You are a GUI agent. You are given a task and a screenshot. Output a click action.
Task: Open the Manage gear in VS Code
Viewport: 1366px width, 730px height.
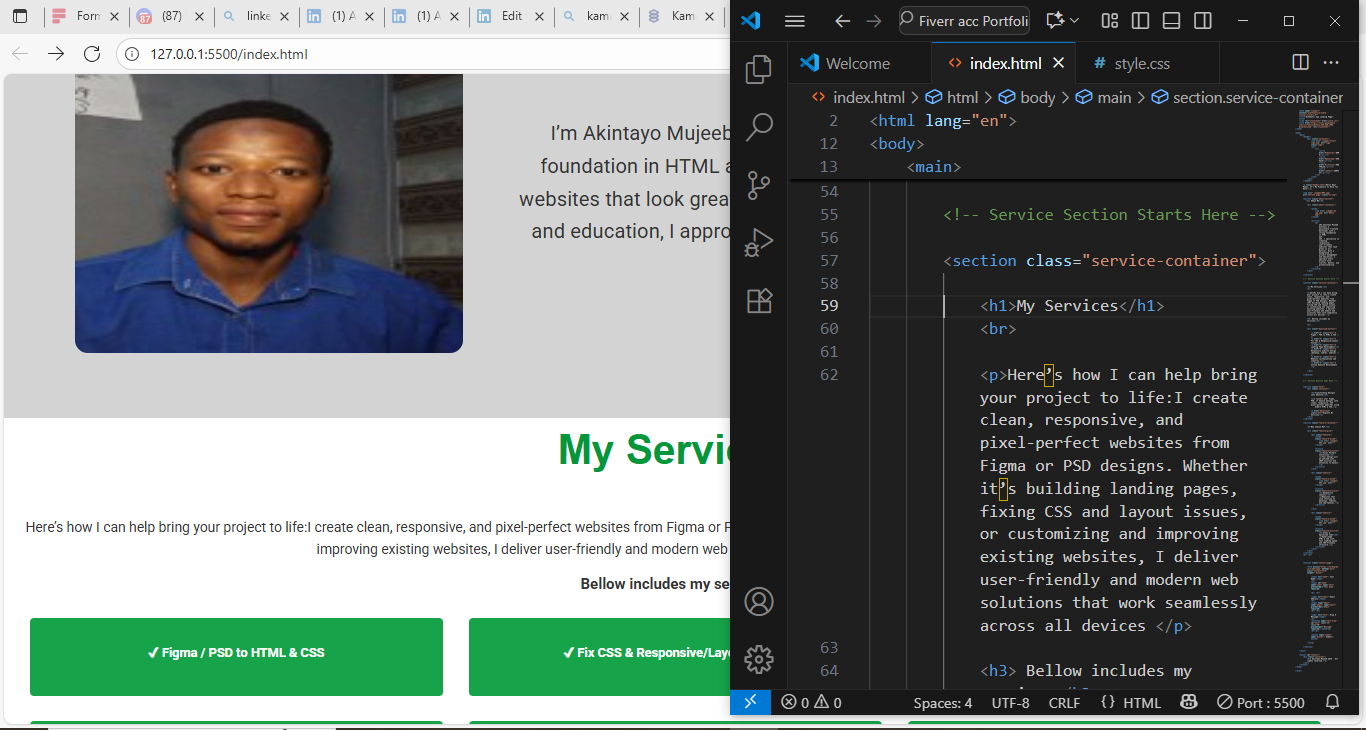(759, 659)
